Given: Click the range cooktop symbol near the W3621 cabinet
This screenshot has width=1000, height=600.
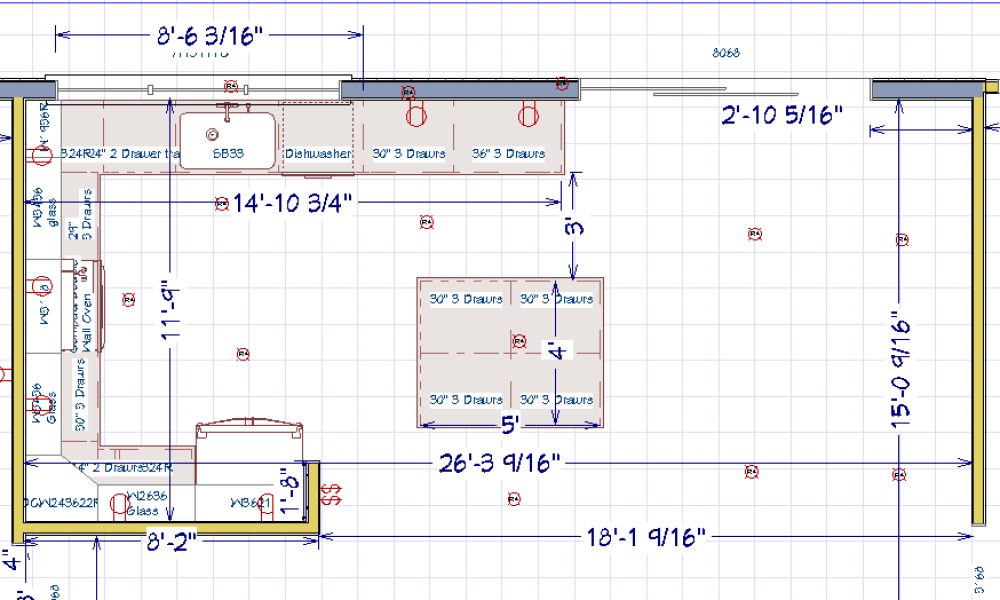Looking at the screenshot, I should tap(250, 428).
